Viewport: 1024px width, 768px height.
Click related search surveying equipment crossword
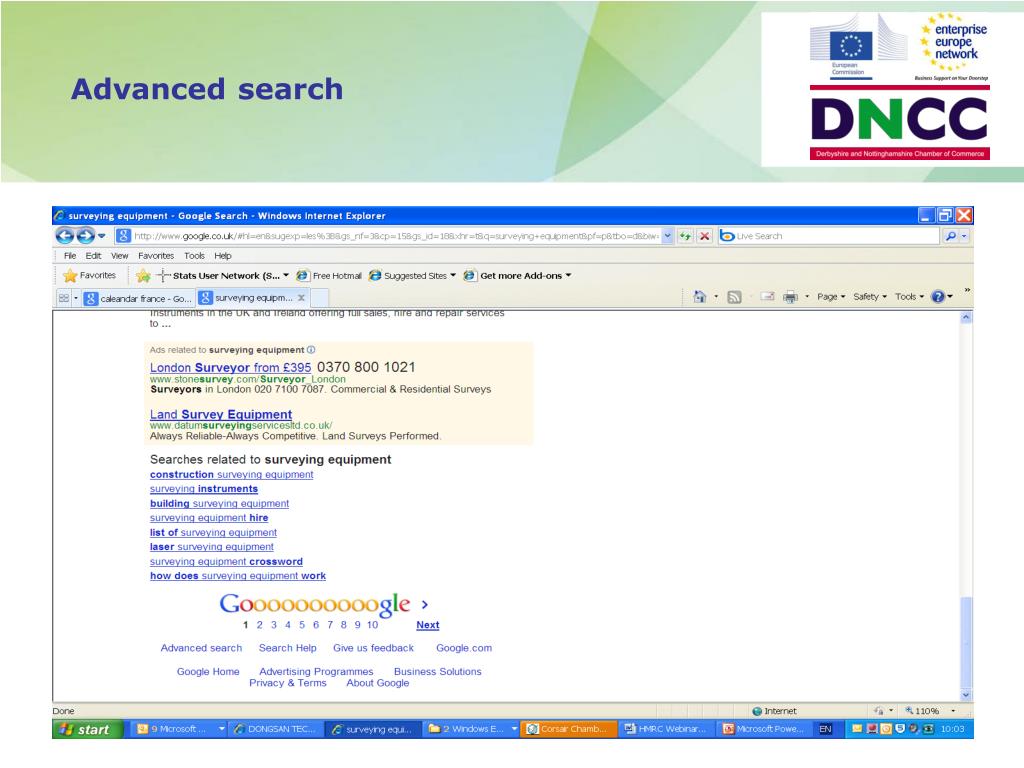pyautogui.click(x=226, y=562)
